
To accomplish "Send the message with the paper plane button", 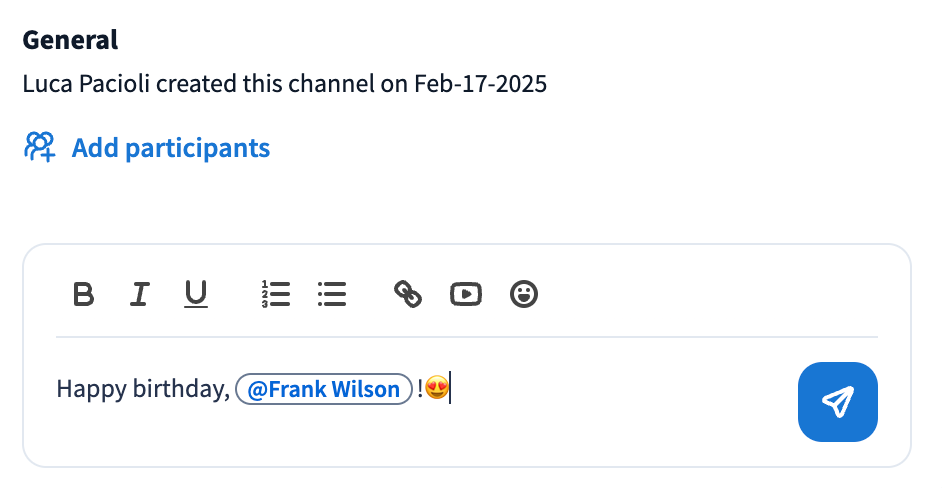I will pyautogui.click(x=837, y=402).
